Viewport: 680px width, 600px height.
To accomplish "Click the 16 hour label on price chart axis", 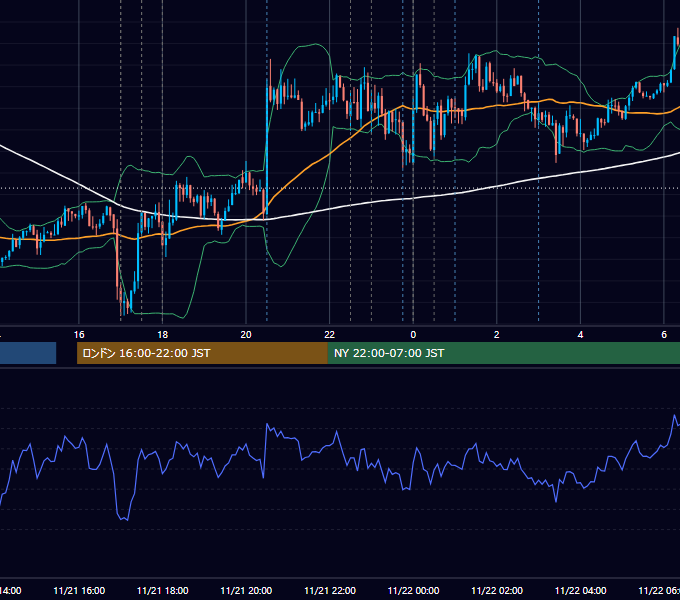I will pos(79,335).
